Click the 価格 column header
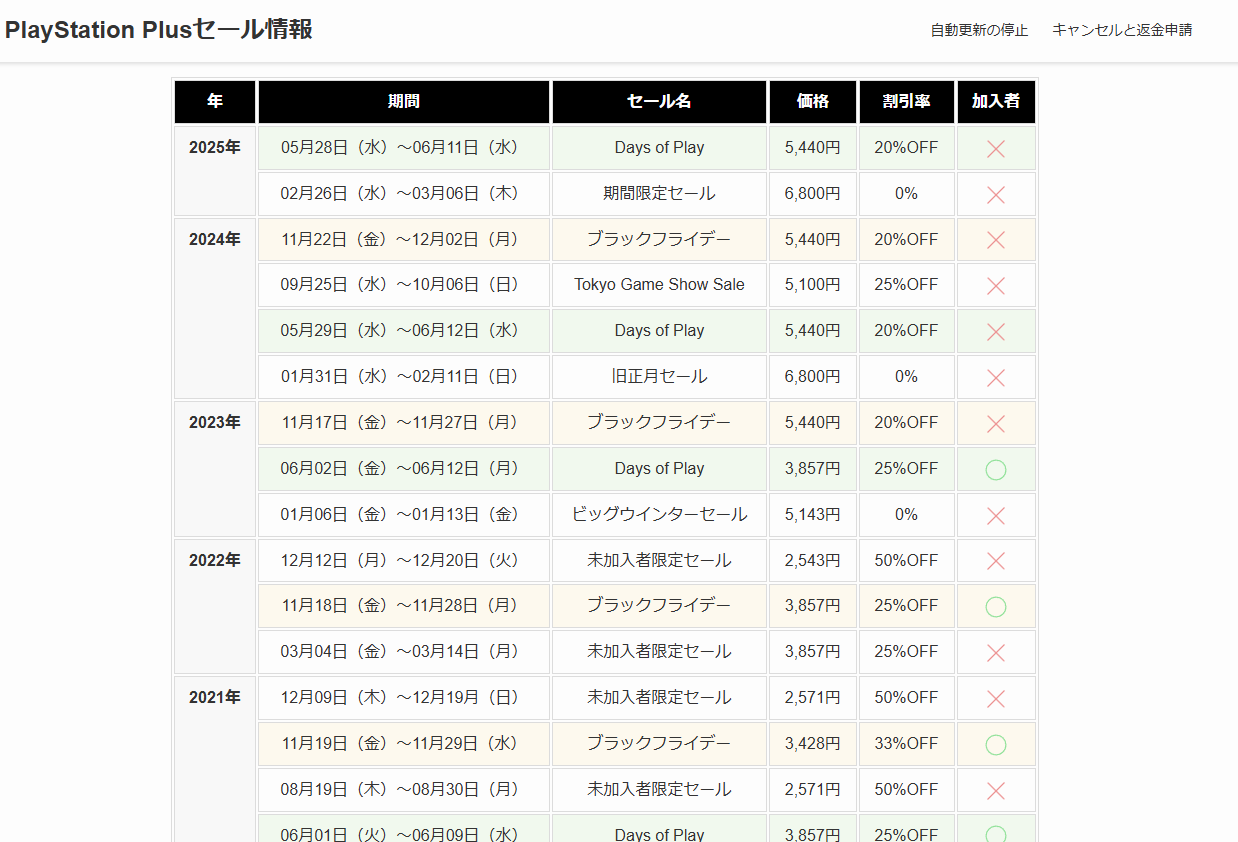 tap(812, 102)
